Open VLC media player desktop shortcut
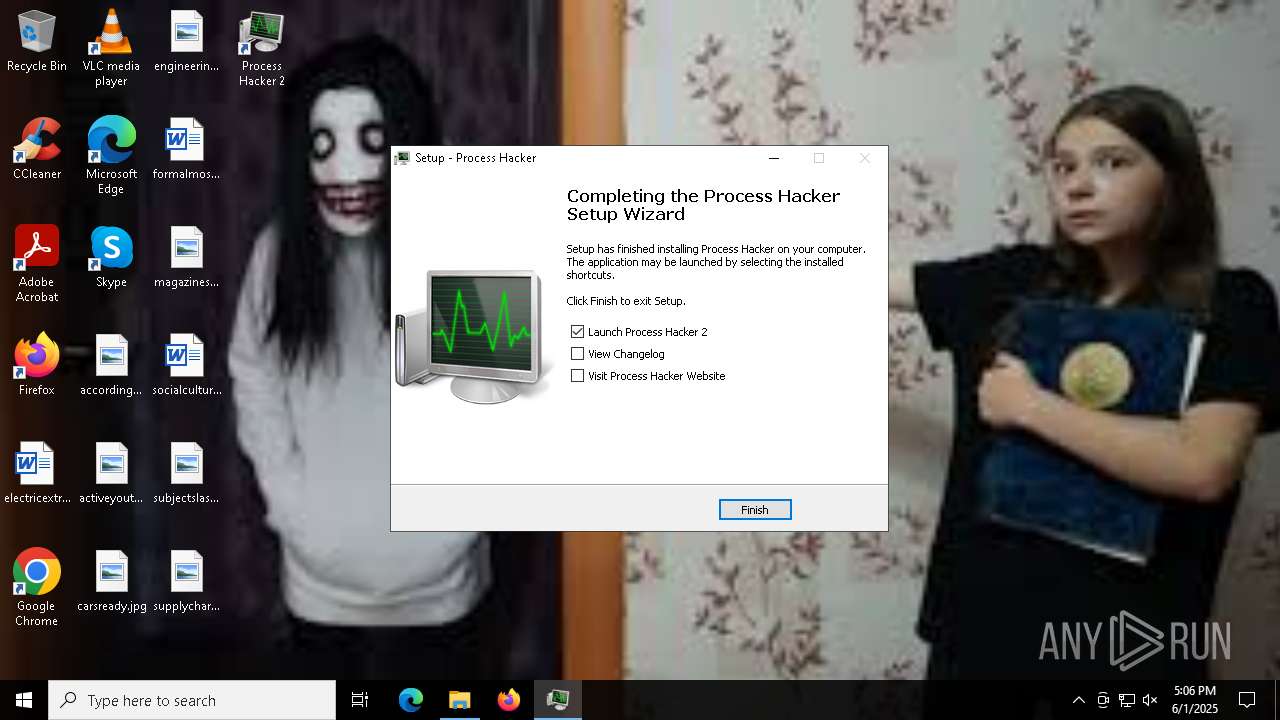The width and height of the screenshot is (1280, 720). (111, 48)
